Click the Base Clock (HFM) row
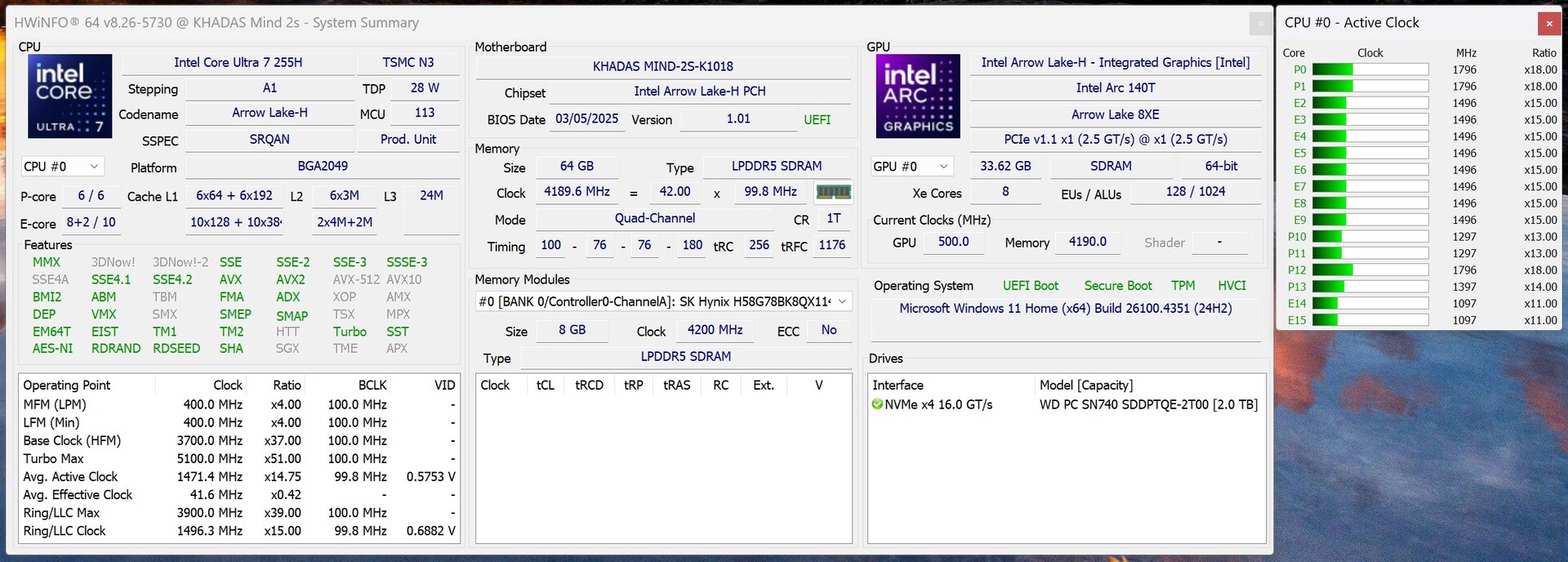 [238, 441]
